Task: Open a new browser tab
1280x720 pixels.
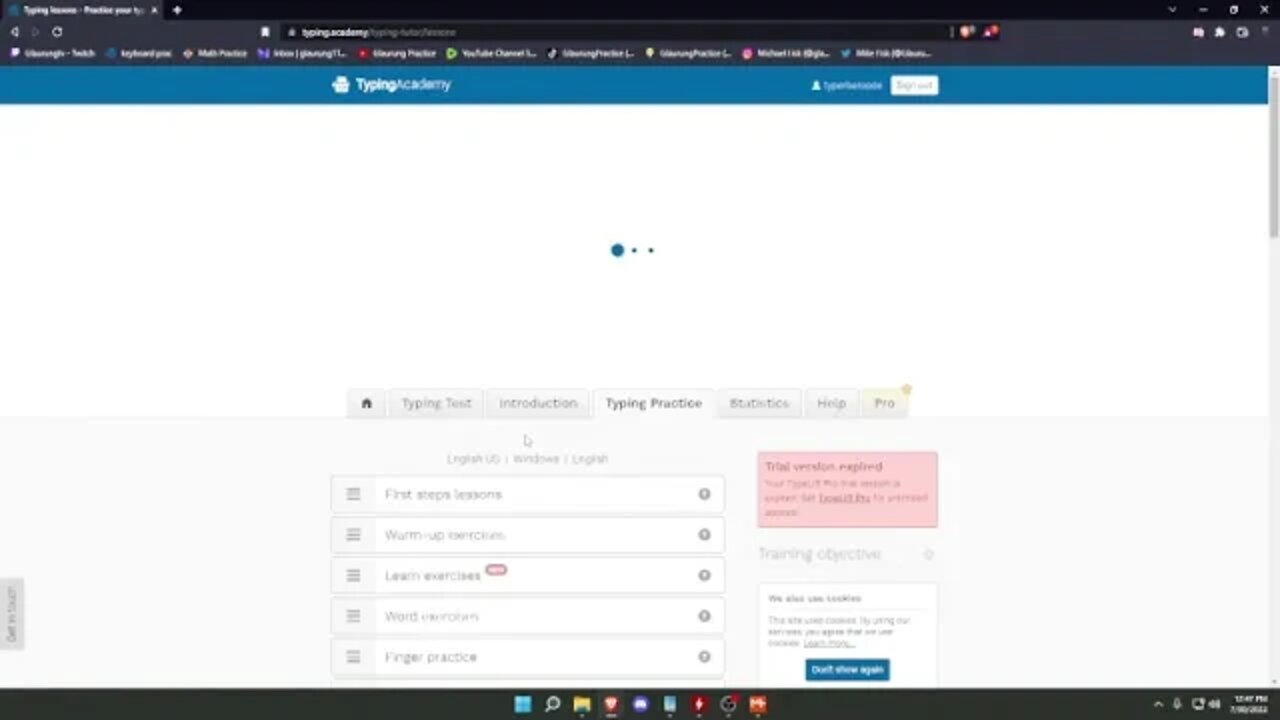Action: (177, 10)
